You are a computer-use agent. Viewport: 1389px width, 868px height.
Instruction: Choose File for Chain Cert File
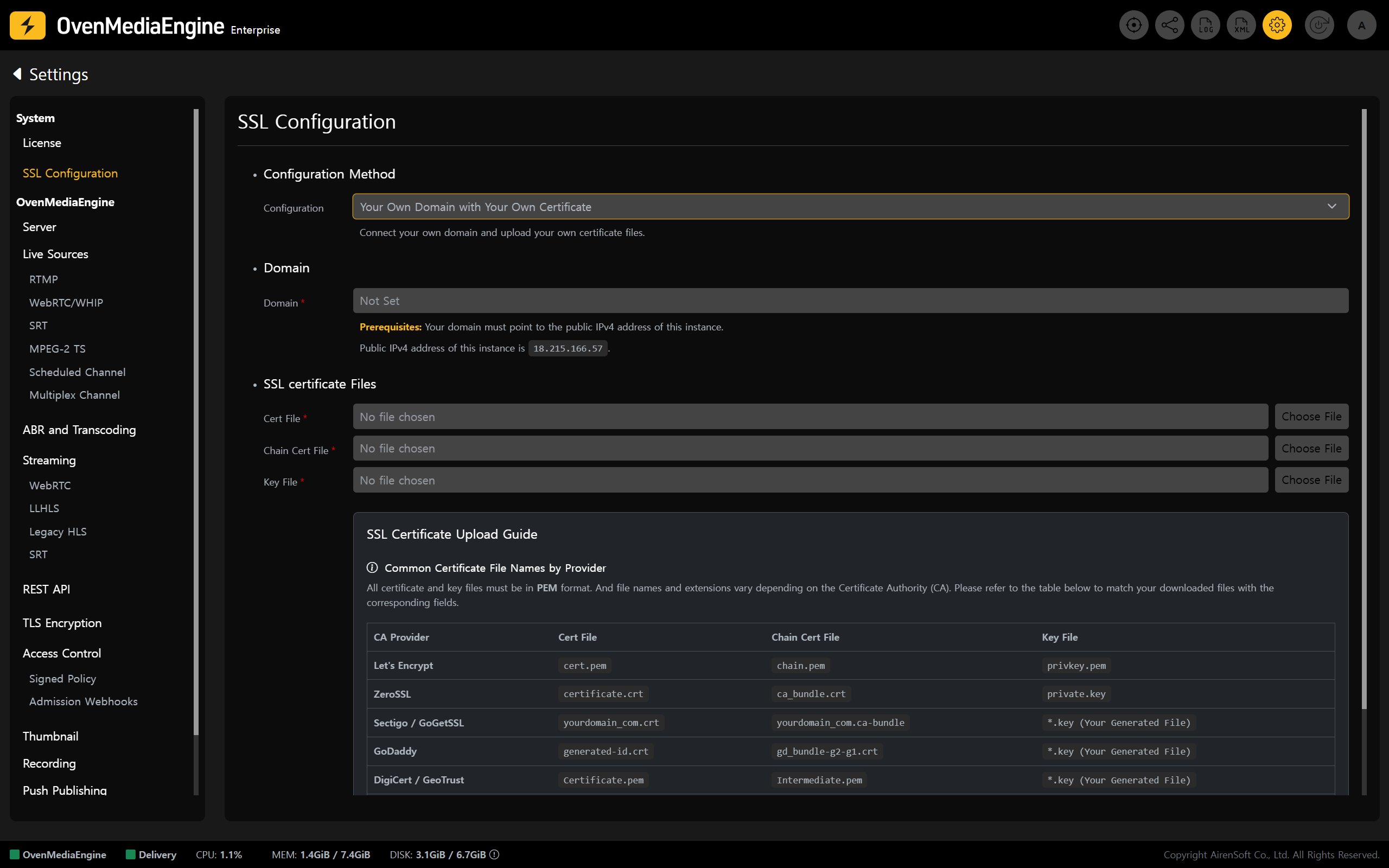(1311, 448)
